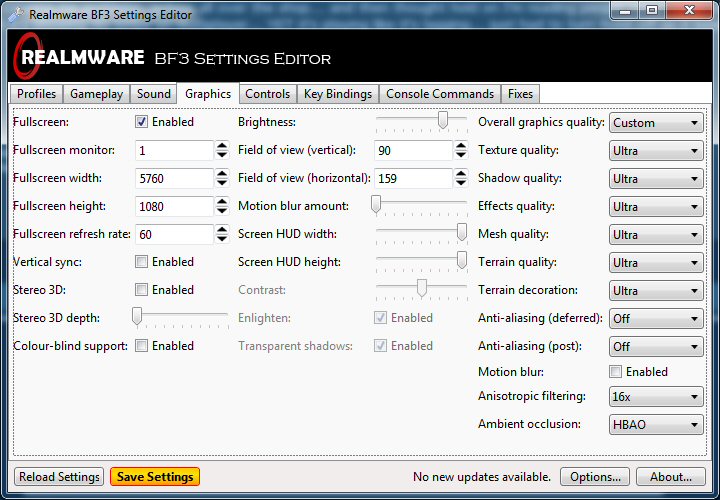Open Terrain decoration dropdown
The image size is (720, 500).
pos(656,291)
